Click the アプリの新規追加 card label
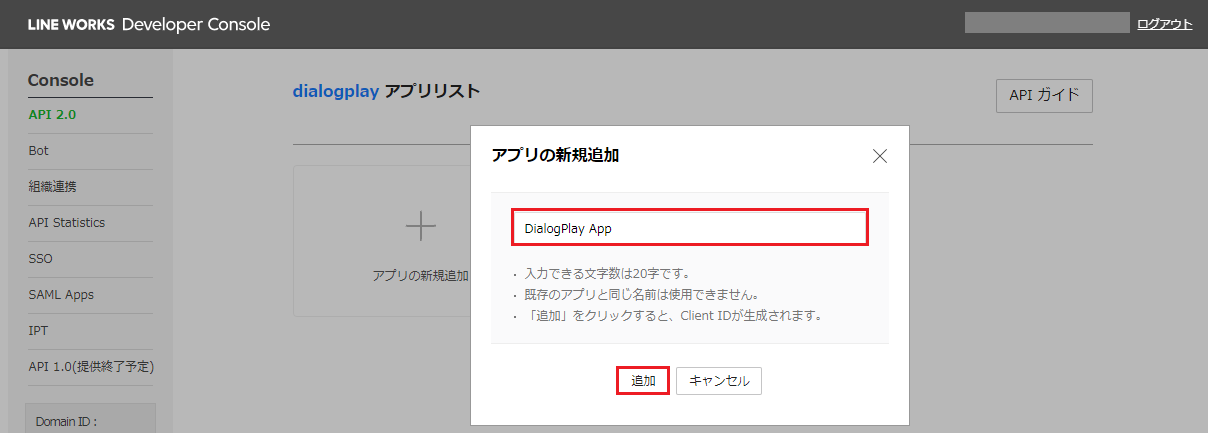Viewport: 1208px width, 433px height. [420, 275]
